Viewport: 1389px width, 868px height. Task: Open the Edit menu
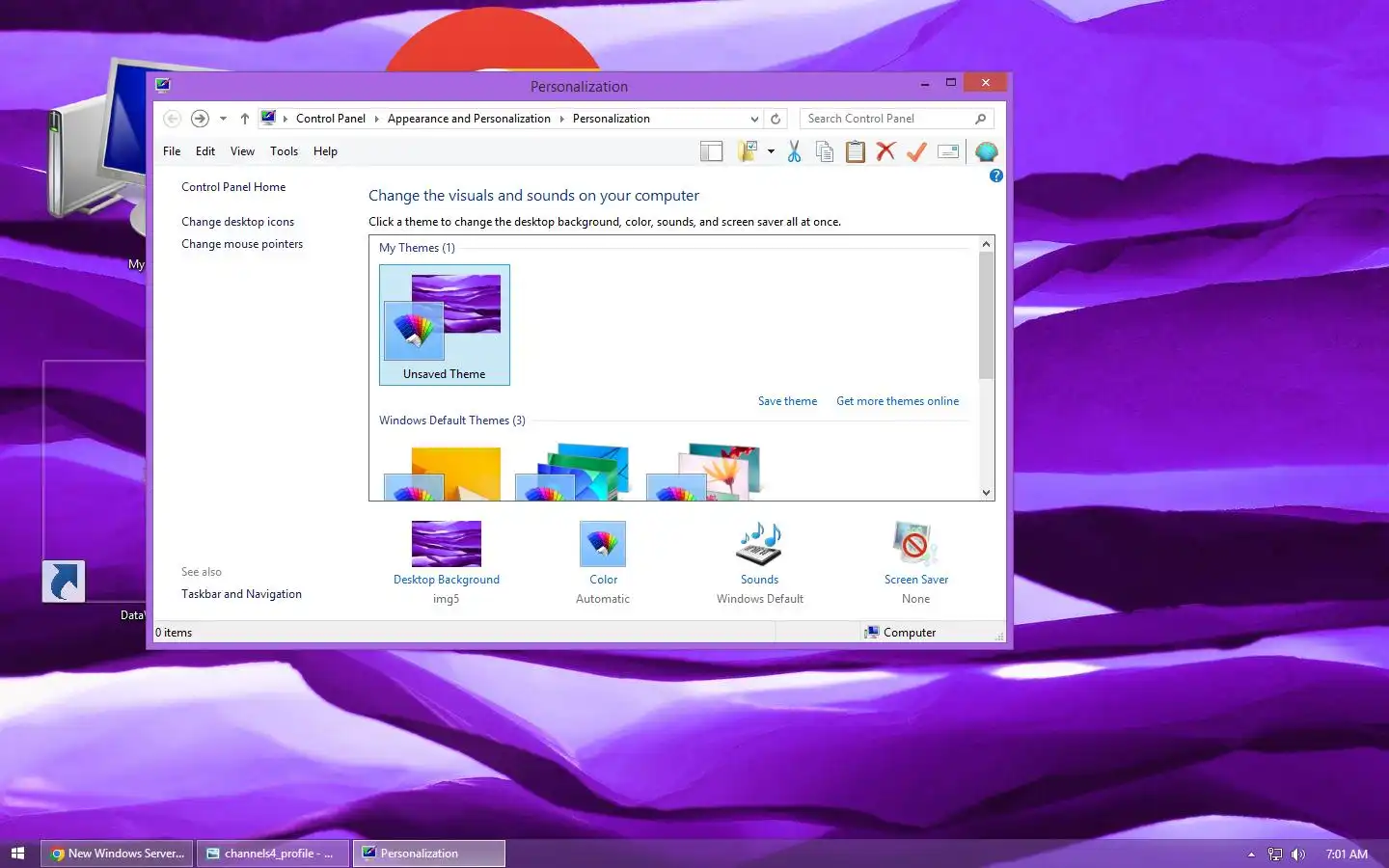[205, 151]
